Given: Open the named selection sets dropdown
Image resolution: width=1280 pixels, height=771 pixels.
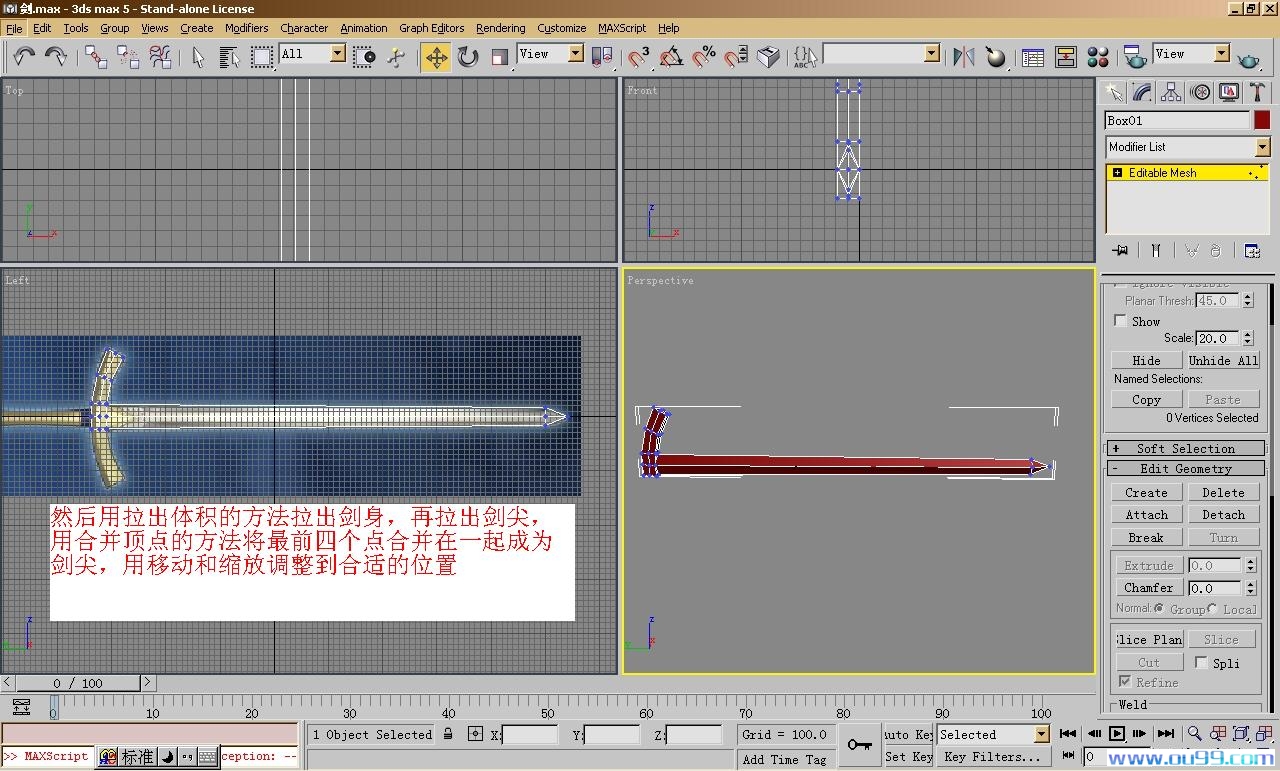Looking at the screenshot, I should click(881, 54).
